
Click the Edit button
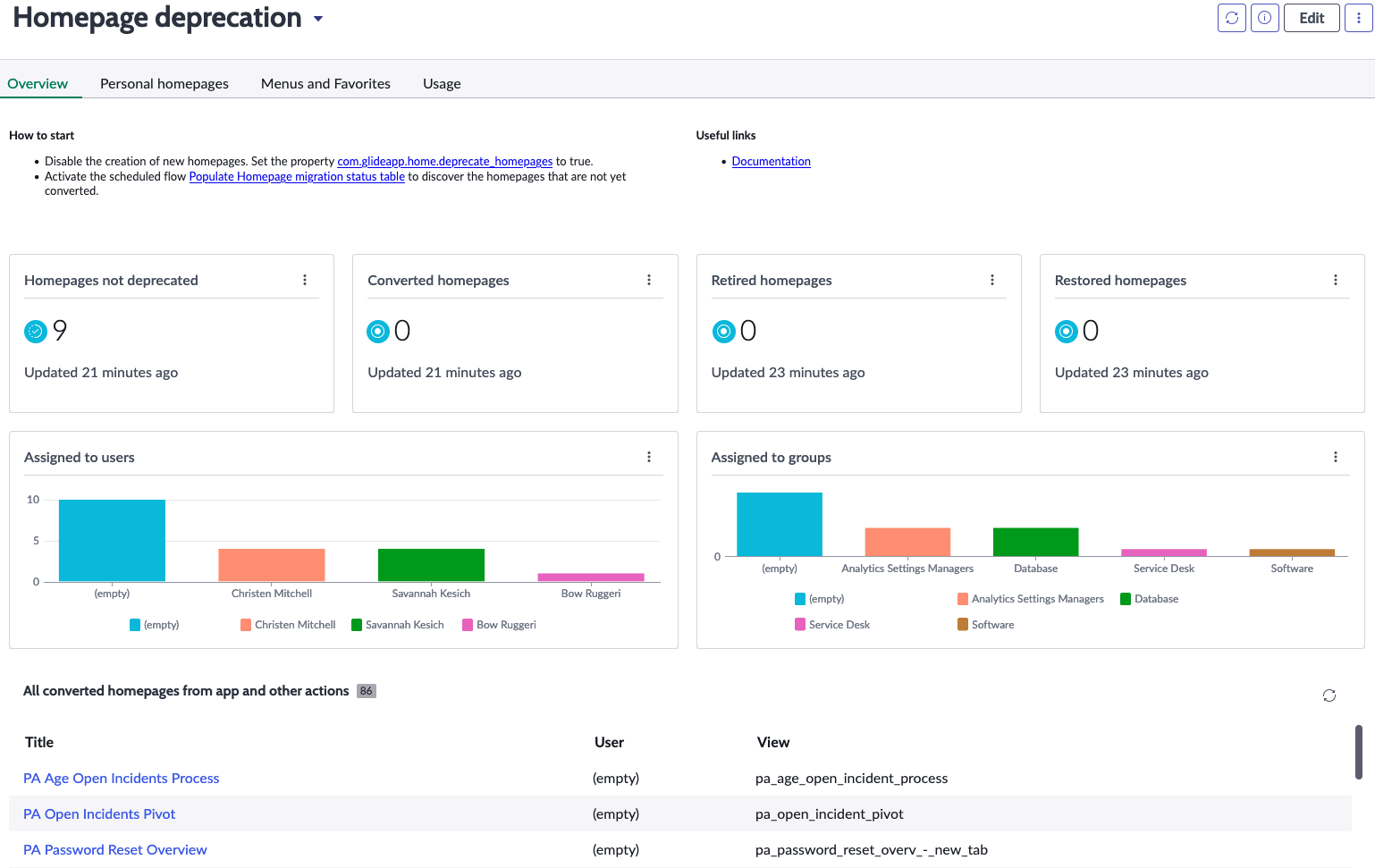click(1312, 18)
